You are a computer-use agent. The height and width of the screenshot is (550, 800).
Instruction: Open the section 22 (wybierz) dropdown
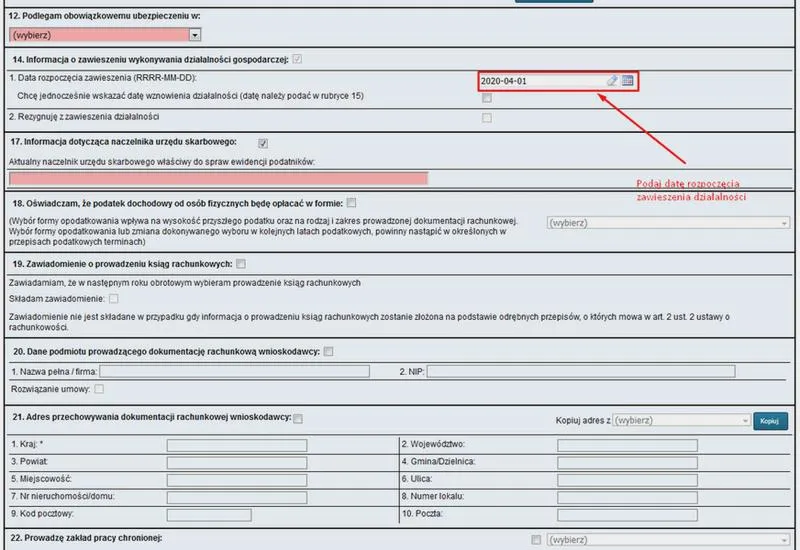click(x=668, y=540)
